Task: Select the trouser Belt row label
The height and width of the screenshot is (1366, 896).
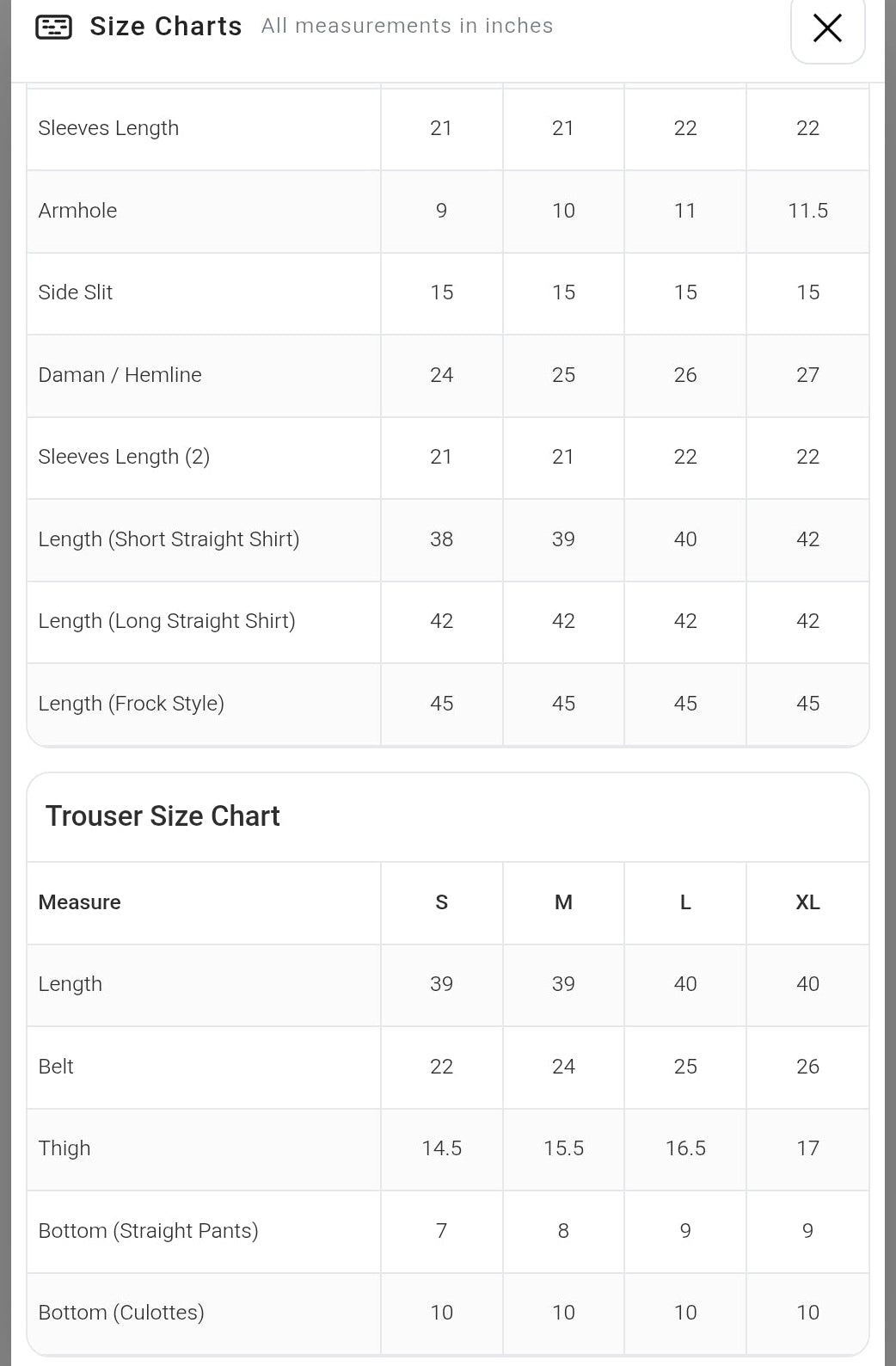Action: (56, 1067)
